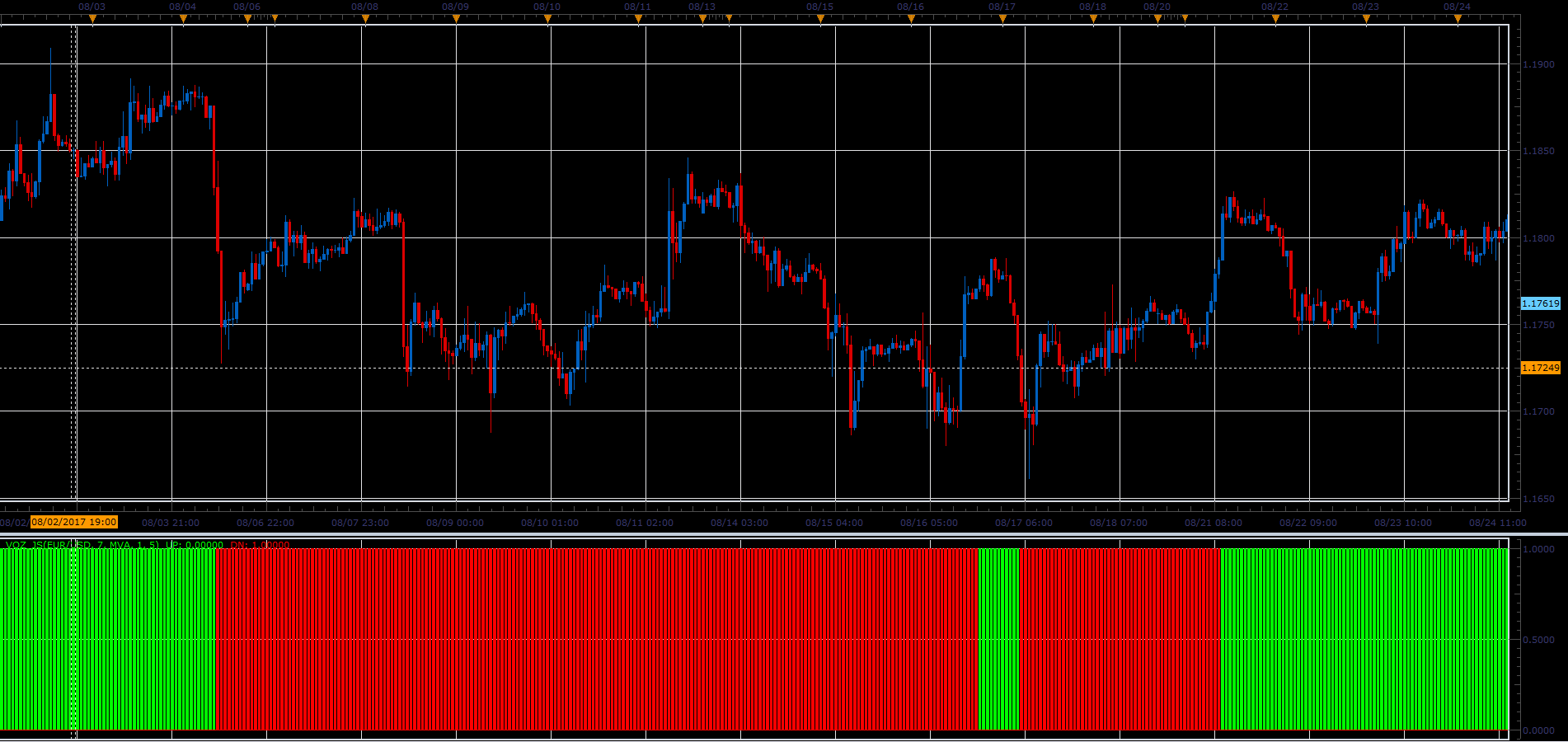Select the orange day marker under 08/09
Viewport: 1568px width, 742px height.
456,18
